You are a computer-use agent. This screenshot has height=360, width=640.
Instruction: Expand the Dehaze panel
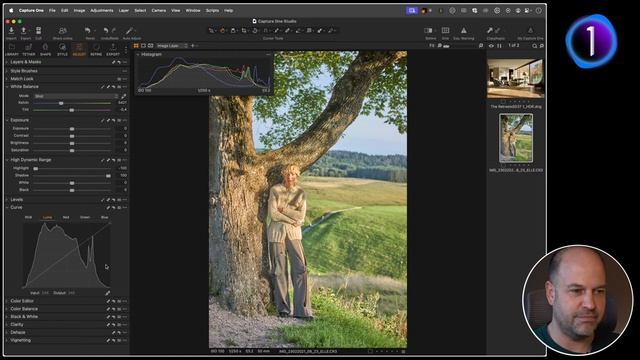pos(7,332)
